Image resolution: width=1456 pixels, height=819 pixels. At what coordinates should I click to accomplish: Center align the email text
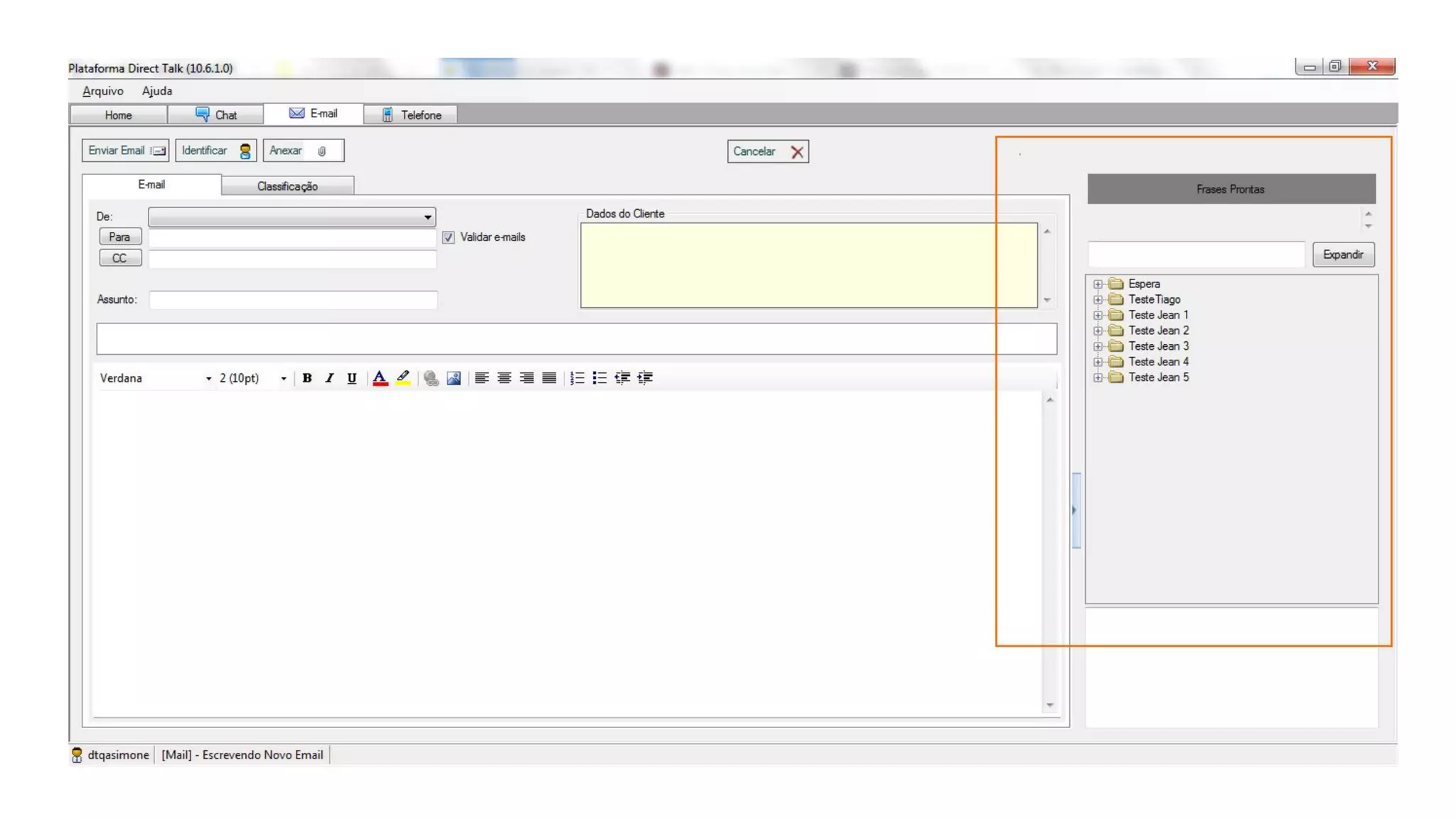click(504, 378)
